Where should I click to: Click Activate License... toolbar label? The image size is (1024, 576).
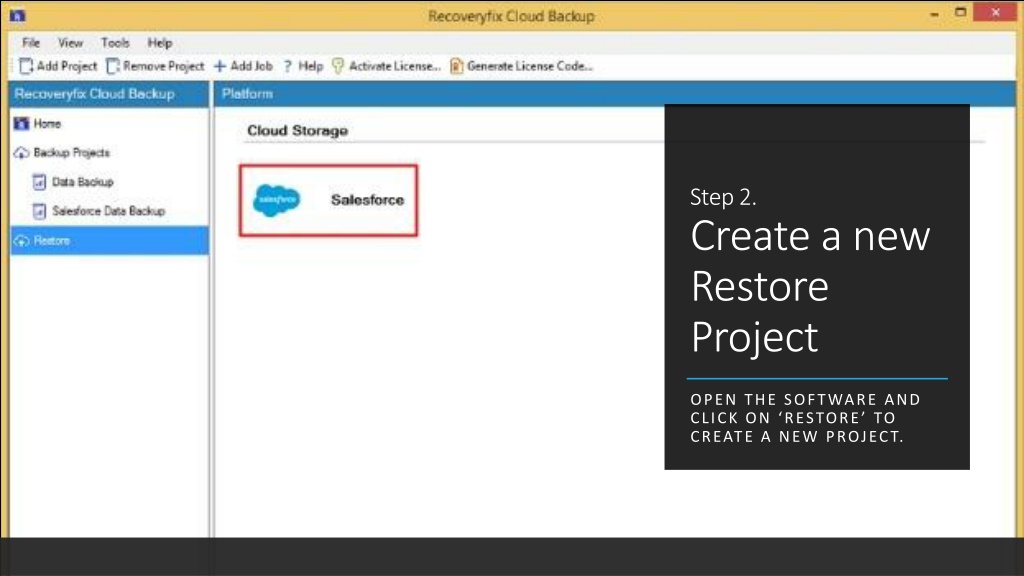(395, 66)
